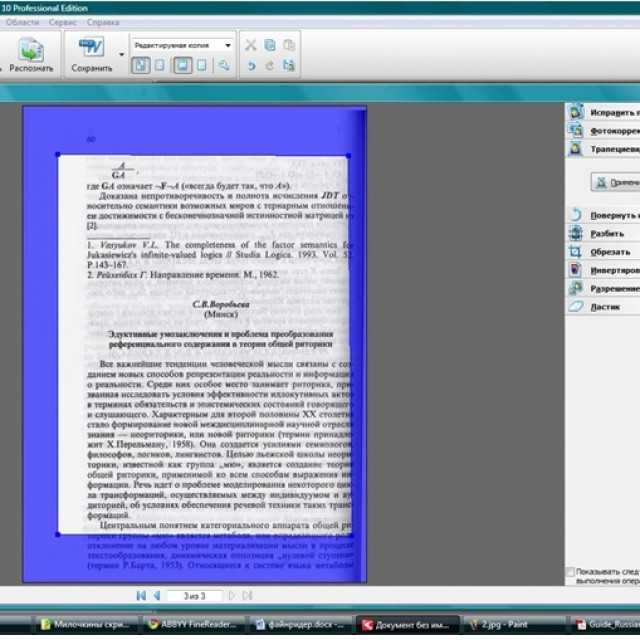
Task: Click the Распознать (Recognize) icon
Action: [31, 49]
